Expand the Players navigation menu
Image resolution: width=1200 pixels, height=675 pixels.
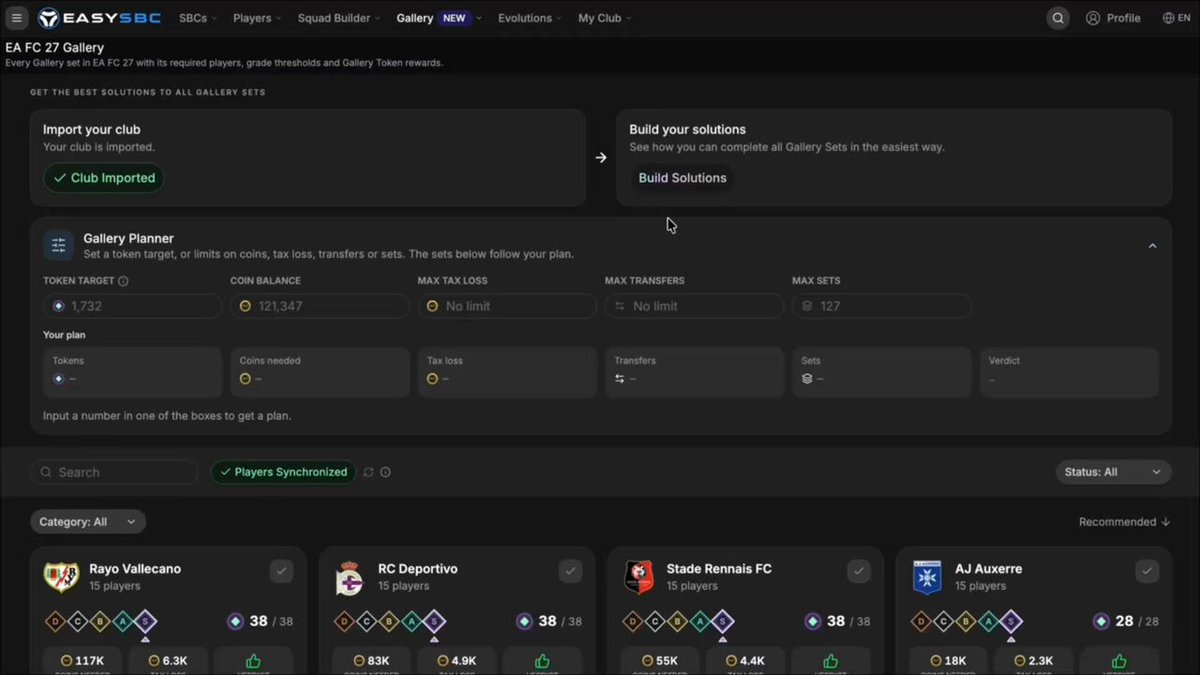[x=257, y=18]
